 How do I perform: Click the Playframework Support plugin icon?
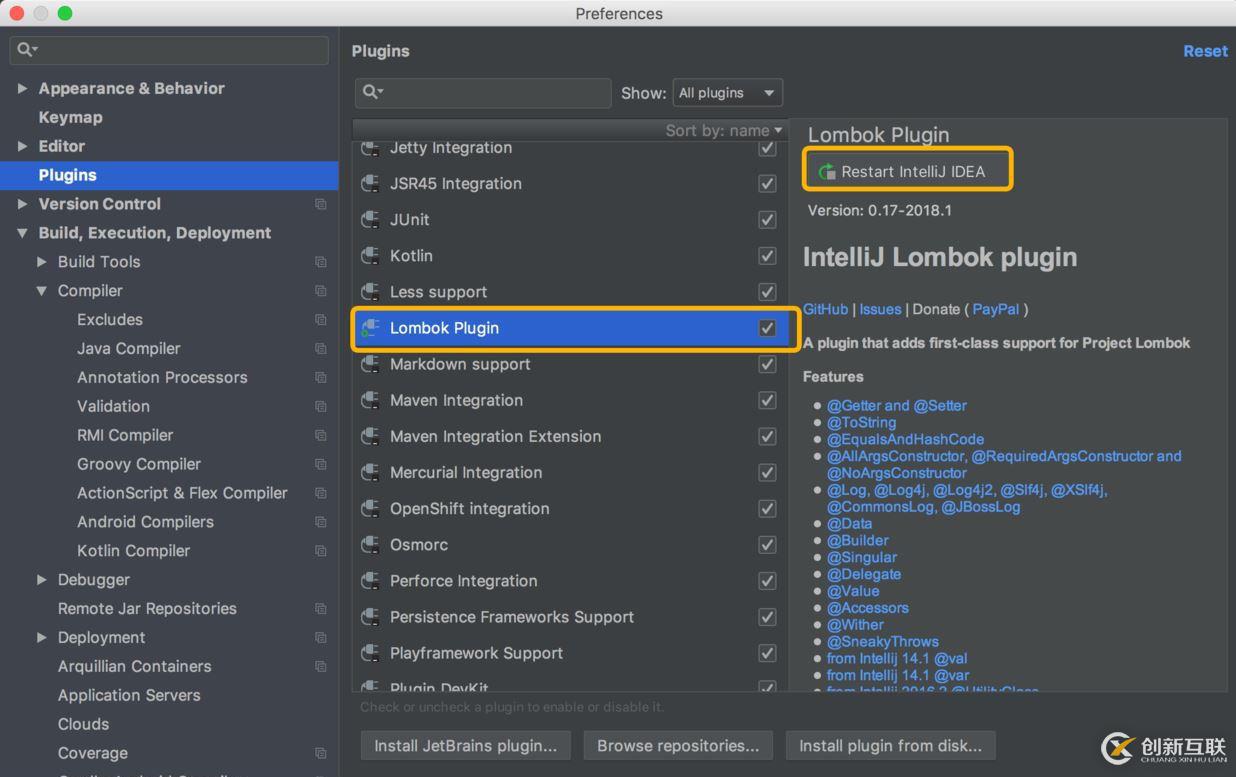371,653
